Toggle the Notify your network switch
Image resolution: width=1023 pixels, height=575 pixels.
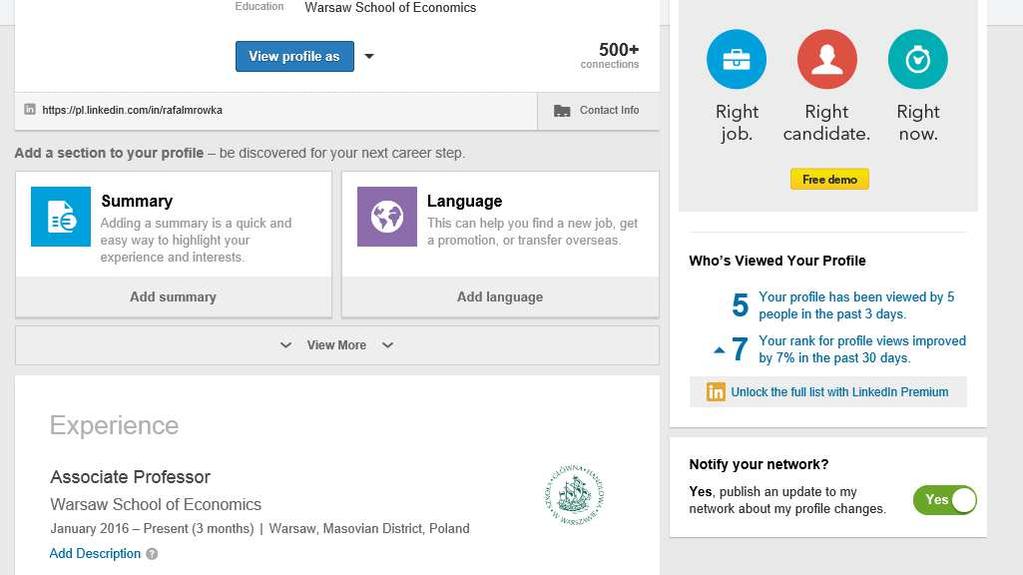[x=944, y=500]
